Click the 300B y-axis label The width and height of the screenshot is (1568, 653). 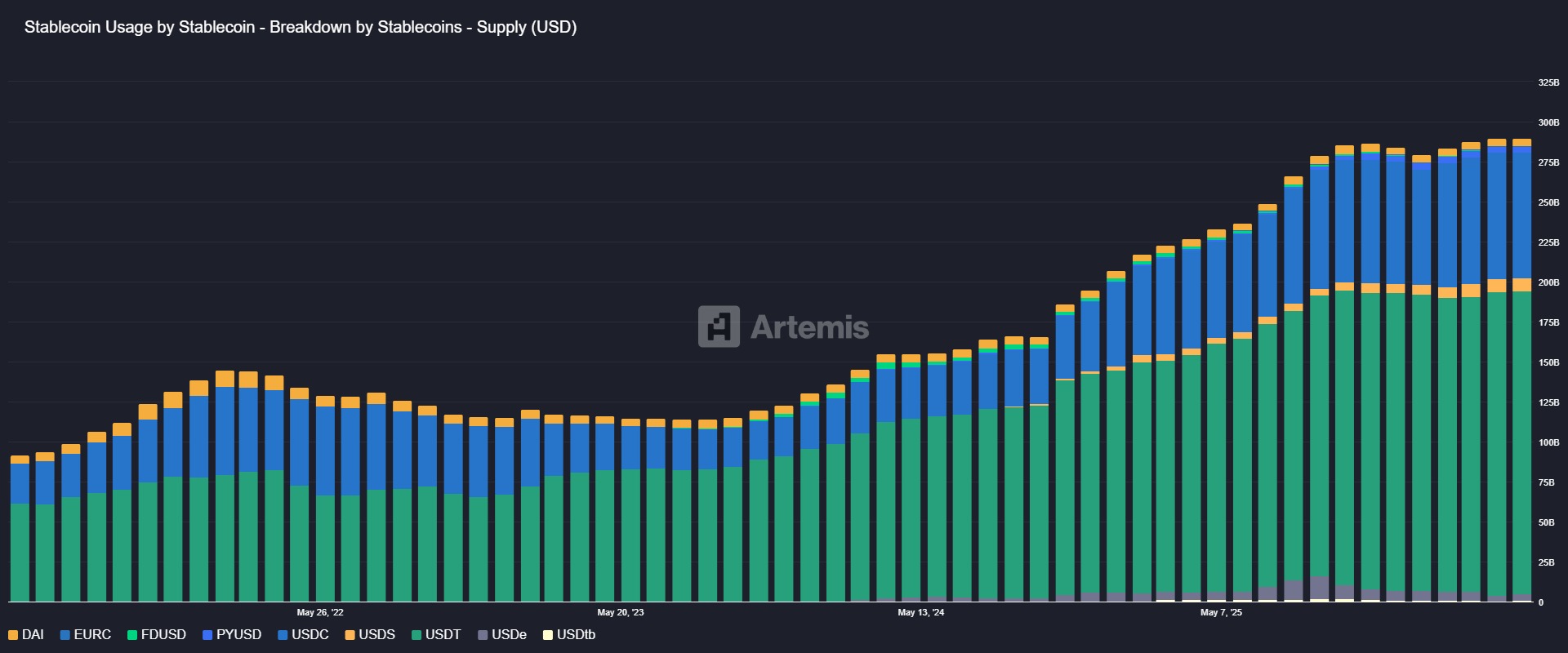pos(1548,122)
